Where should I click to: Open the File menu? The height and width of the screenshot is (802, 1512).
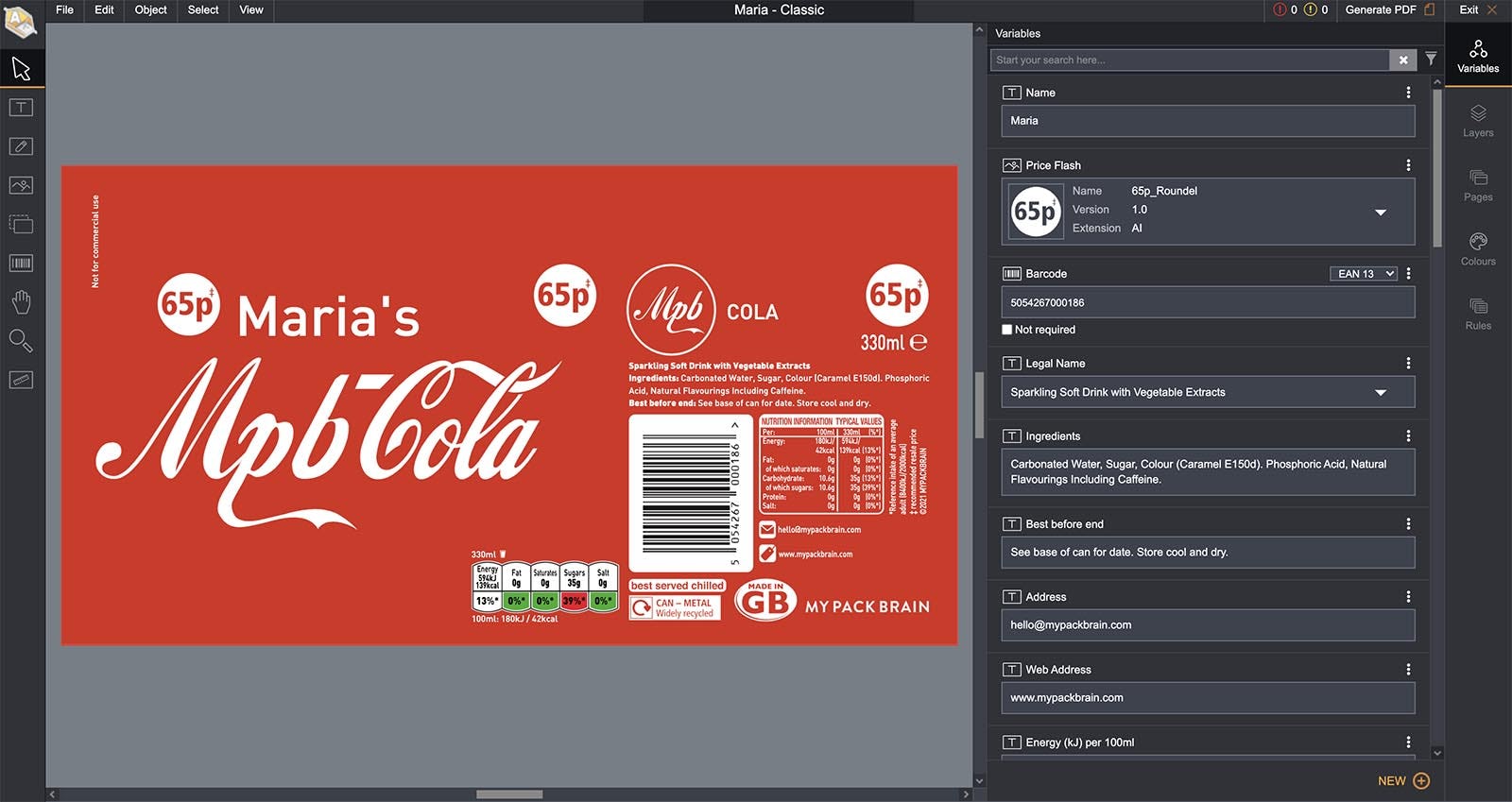click(x=64, y=9)
